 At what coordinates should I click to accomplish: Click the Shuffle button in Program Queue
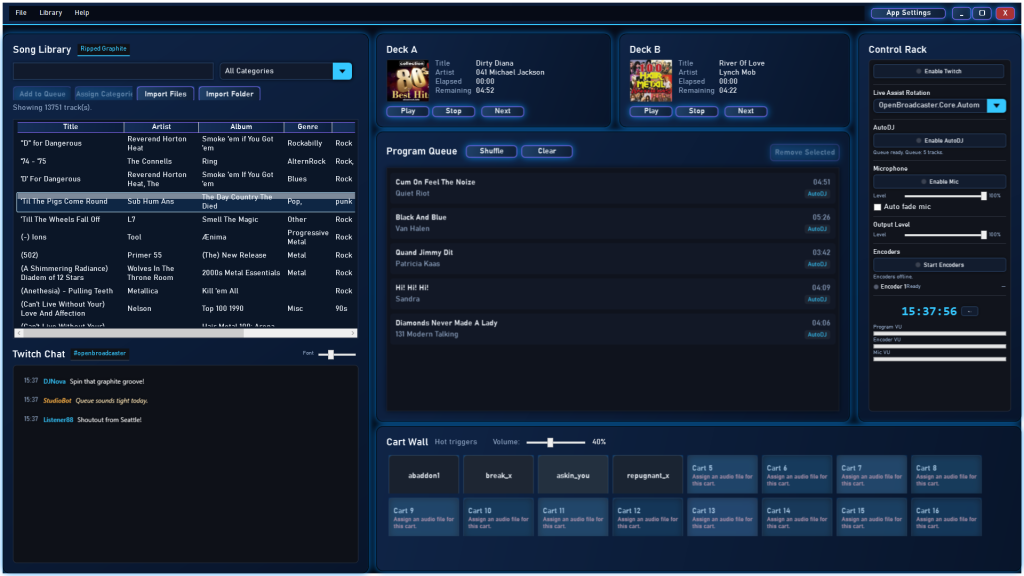[491, 152]
